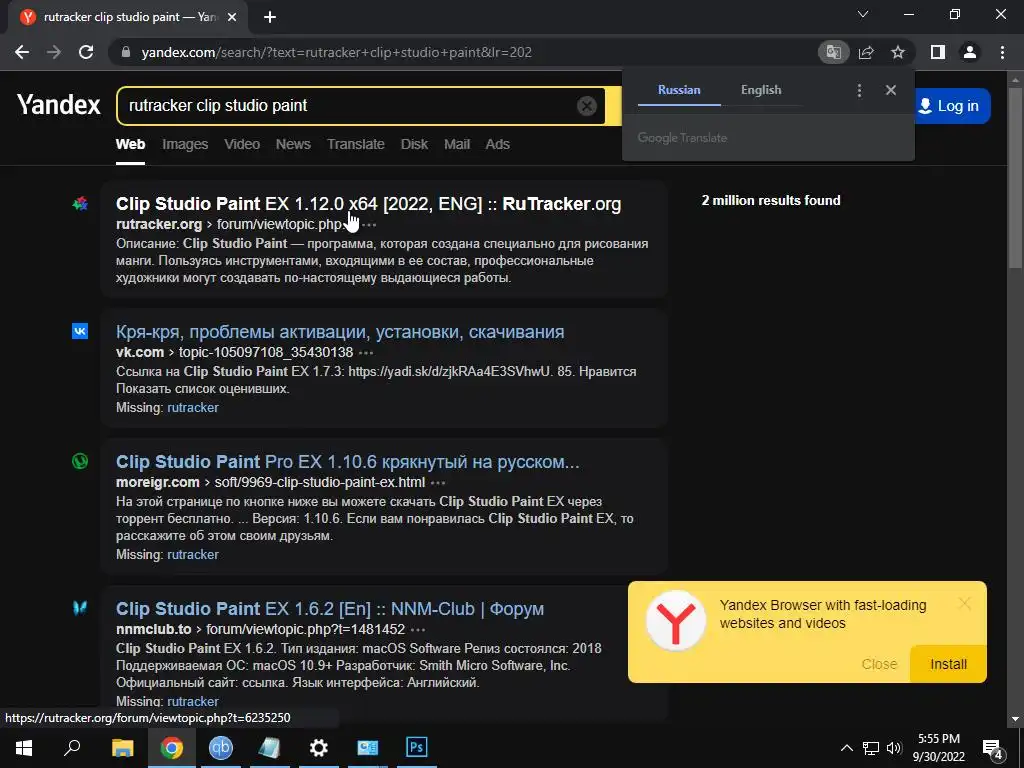
Task: Dismiss Yandex Browser promo with its X icon
Action: (965, 603)
